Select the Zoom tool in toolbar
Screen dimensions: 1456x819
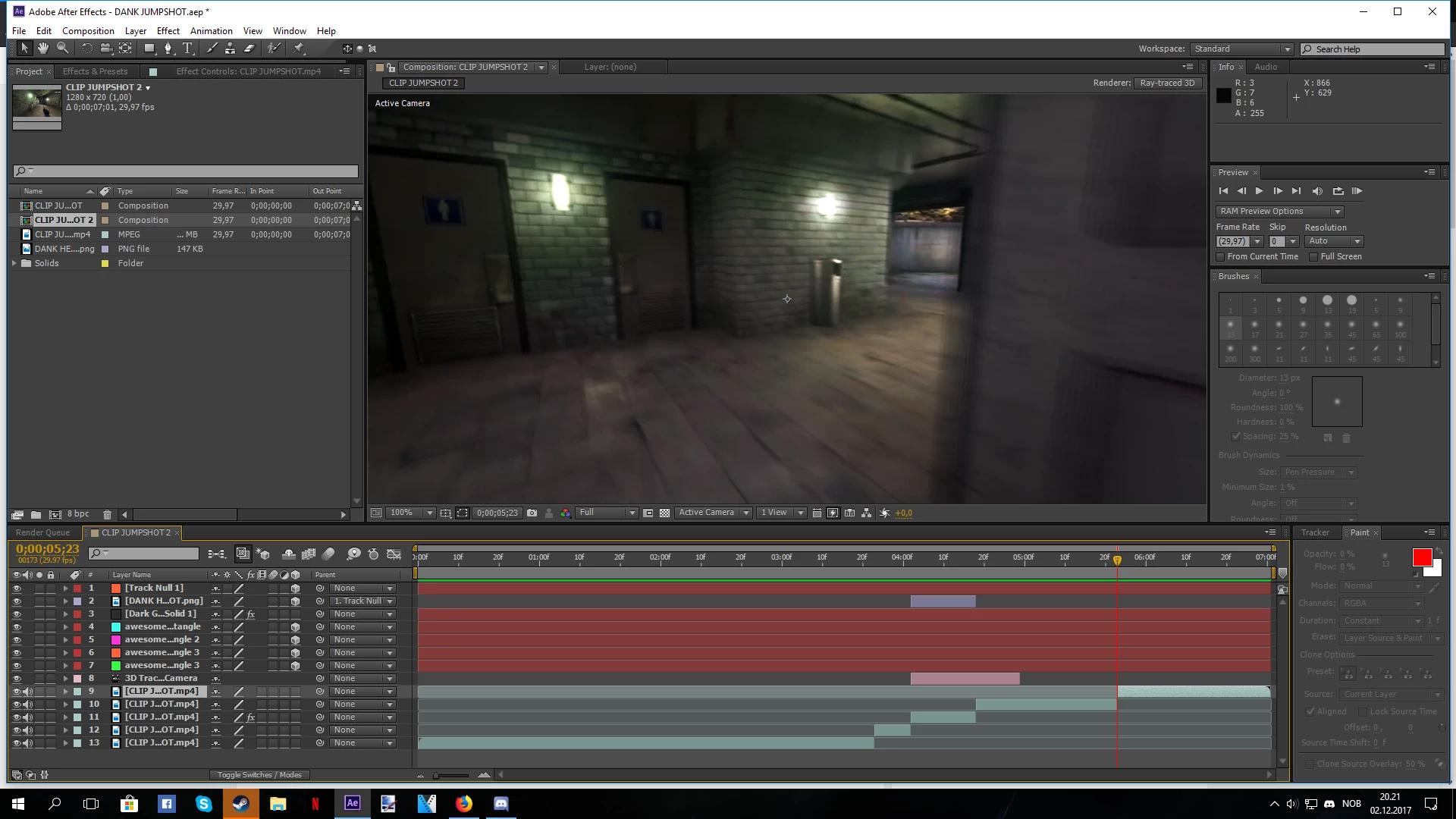63,49
